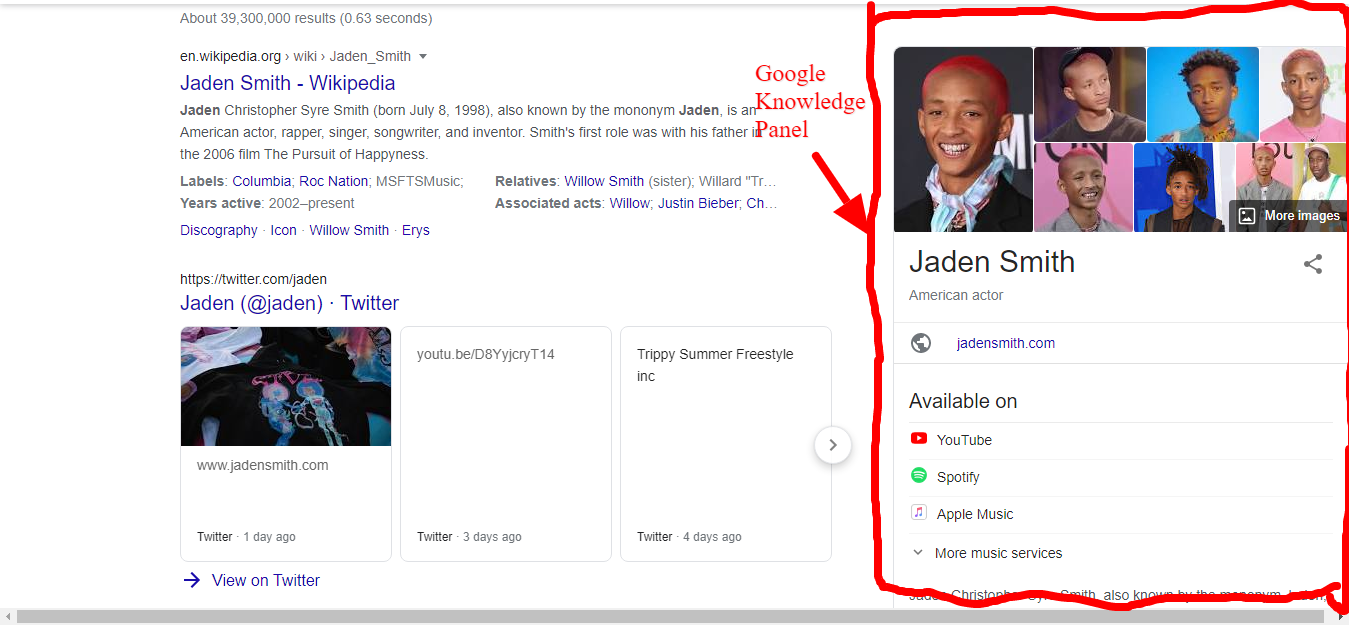Image resolution: width=1349 pixels, height=625 pixels.
Task: Click View on Twitter
Action: [265, 580]
